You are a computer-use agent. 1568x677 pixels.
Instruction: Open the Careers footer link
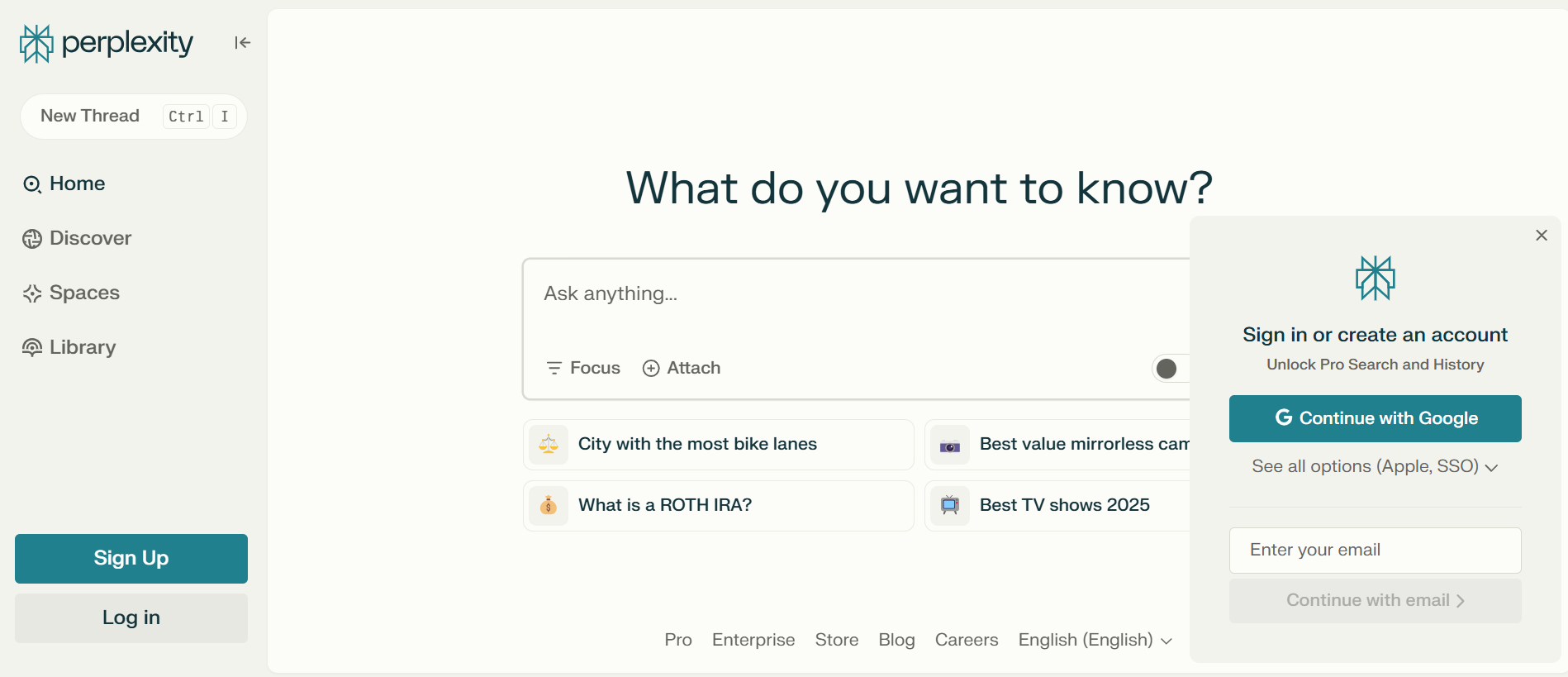coord(967,640)
